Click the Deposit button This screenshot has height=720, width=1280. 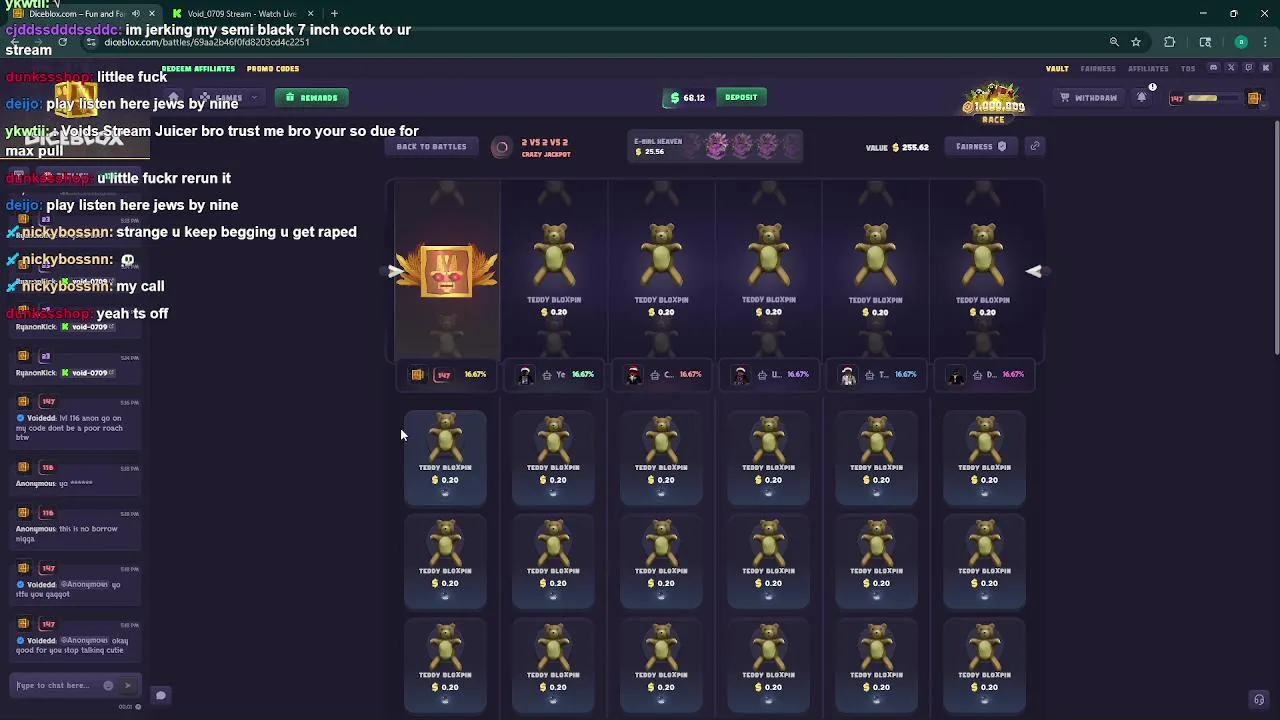pyautogui.click(x=741, y=97)
